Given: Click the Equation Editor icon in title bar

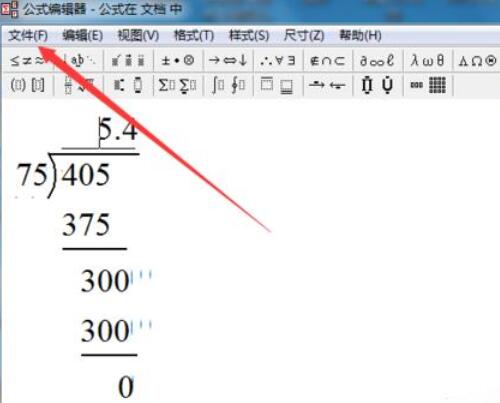Looking at the screenshot, I should [9, 9].
